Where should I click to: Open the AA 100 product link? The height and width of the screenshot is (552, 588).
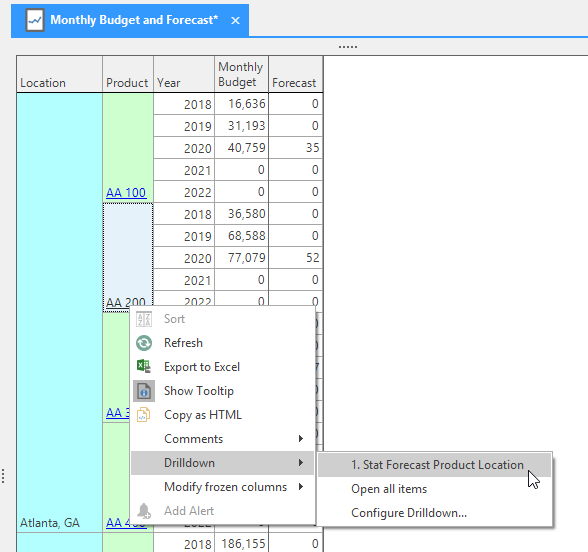(x=126, y=193)
